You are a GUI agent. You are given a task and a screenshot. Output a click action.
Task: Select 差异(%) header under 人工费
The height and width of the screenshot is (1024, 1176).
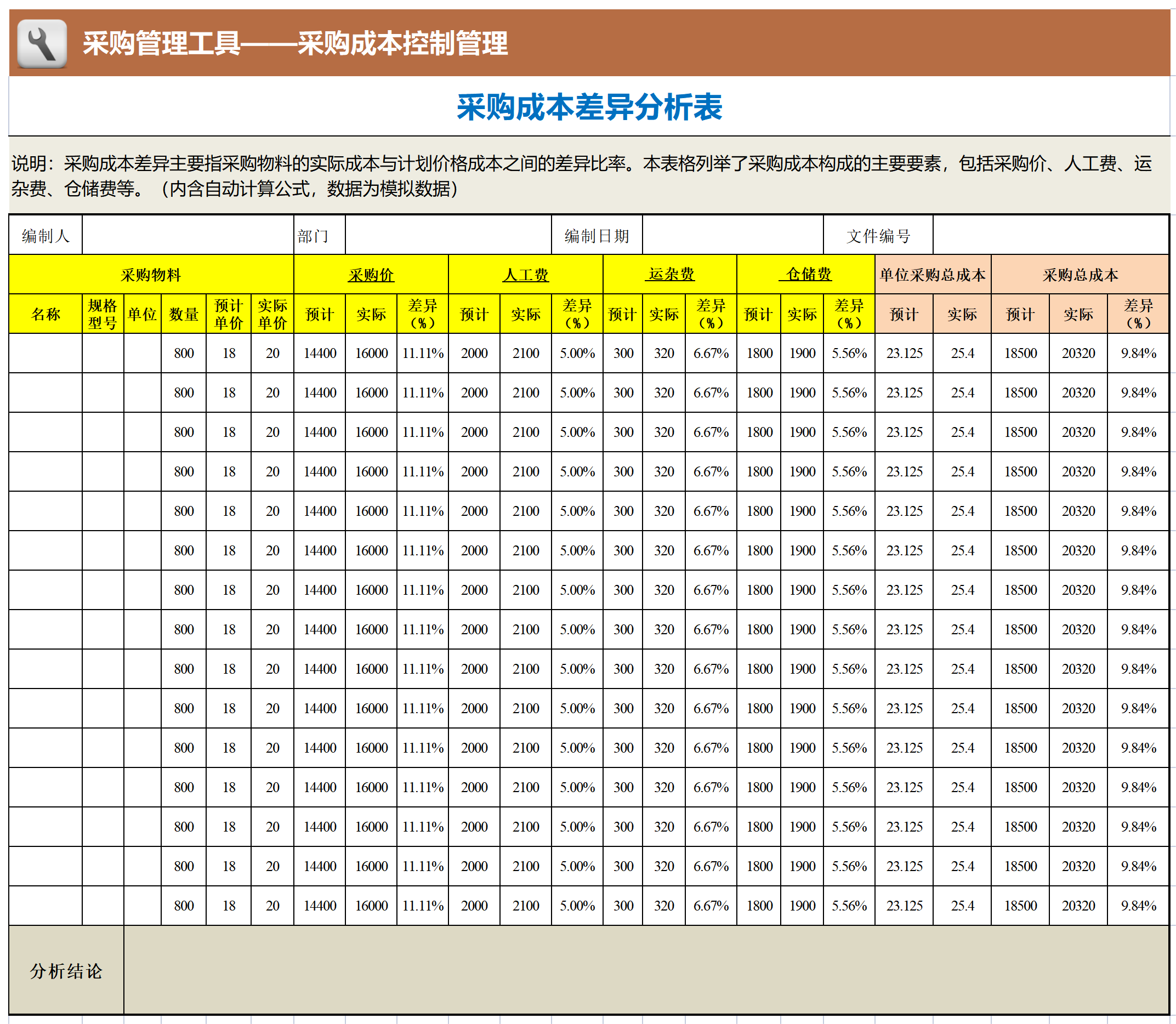pyautogui.click(x=577, y=314)
